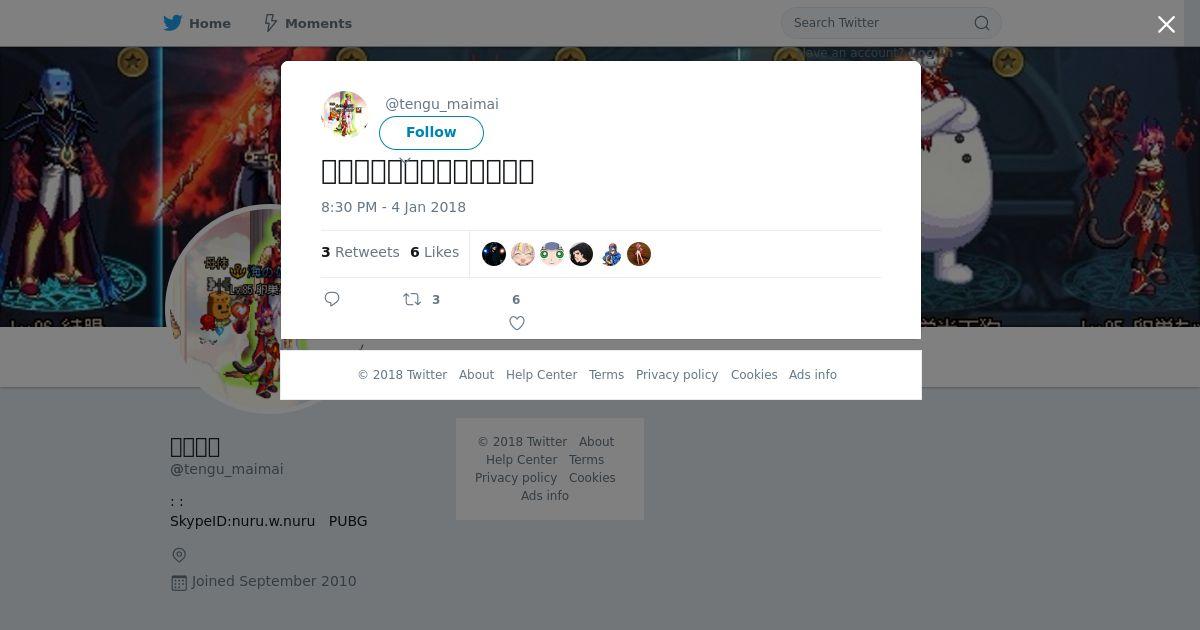Image resolution: width=1200 pixels, height=630 pixels.
Task: Open the tweet author's avatar
Action: tap(345, 115)
